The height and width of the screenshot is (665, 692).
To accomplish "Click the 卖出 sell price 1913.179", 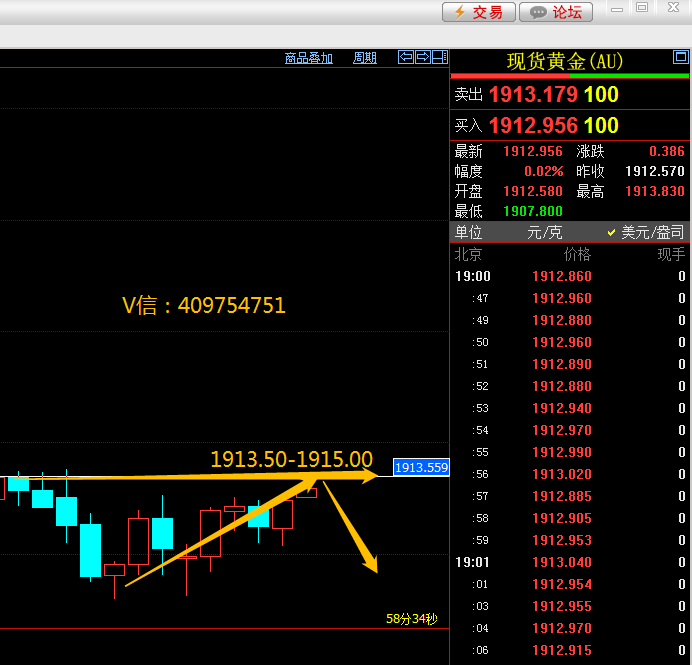I will pyautogui.click(x=533, y=95).
